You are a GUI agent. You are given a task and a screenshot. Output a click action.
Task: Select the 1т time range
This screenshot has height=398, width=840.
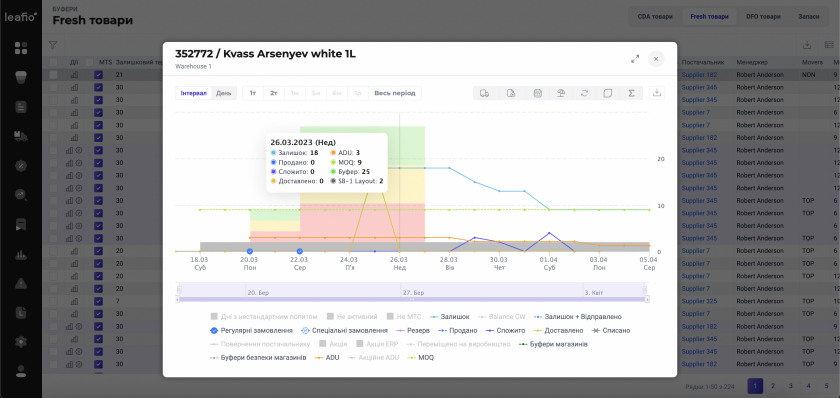[253, 93]
